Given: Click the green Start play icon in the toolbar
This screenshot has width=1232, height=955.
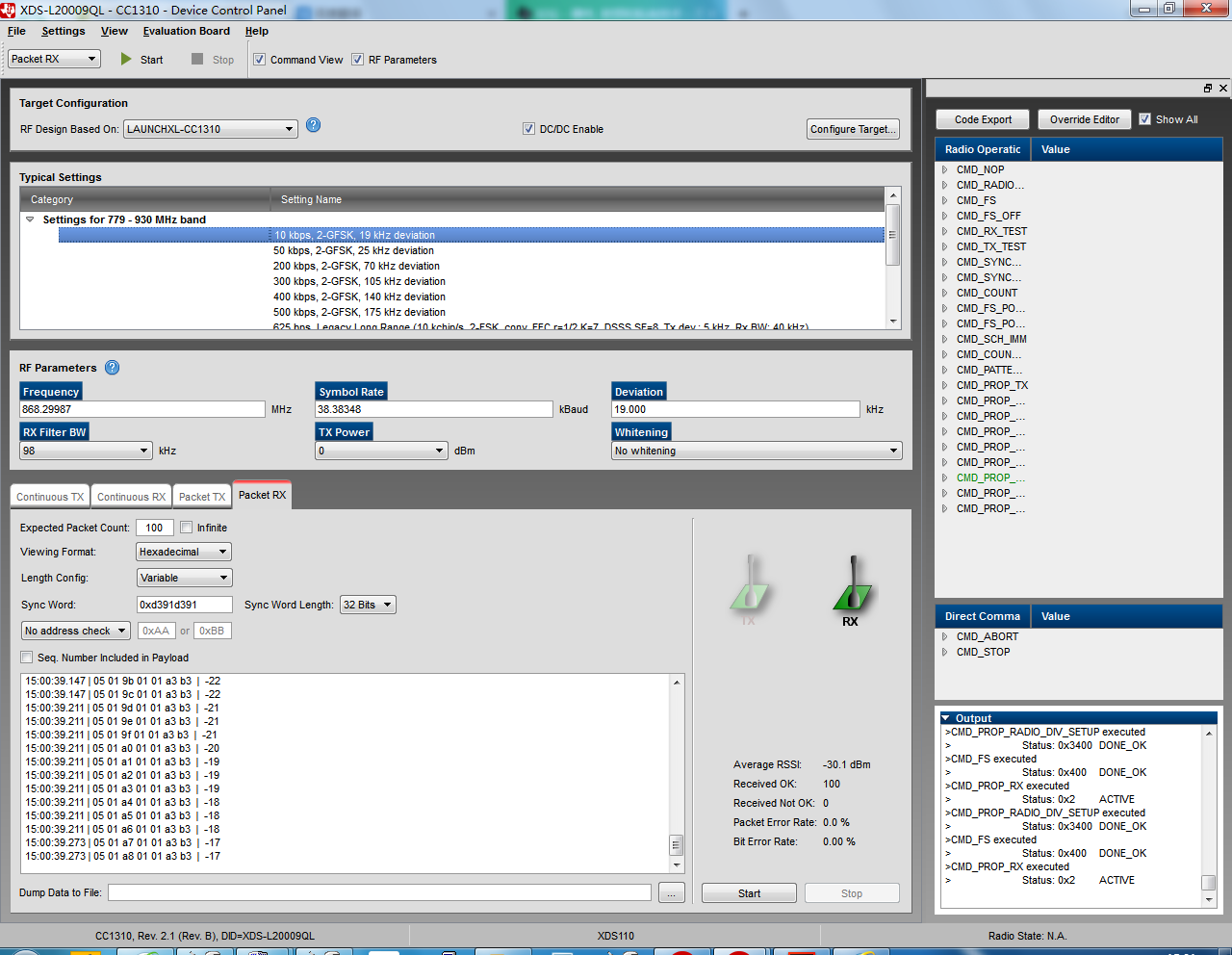Looking at the screenshot, I should (x=126, y=59).
